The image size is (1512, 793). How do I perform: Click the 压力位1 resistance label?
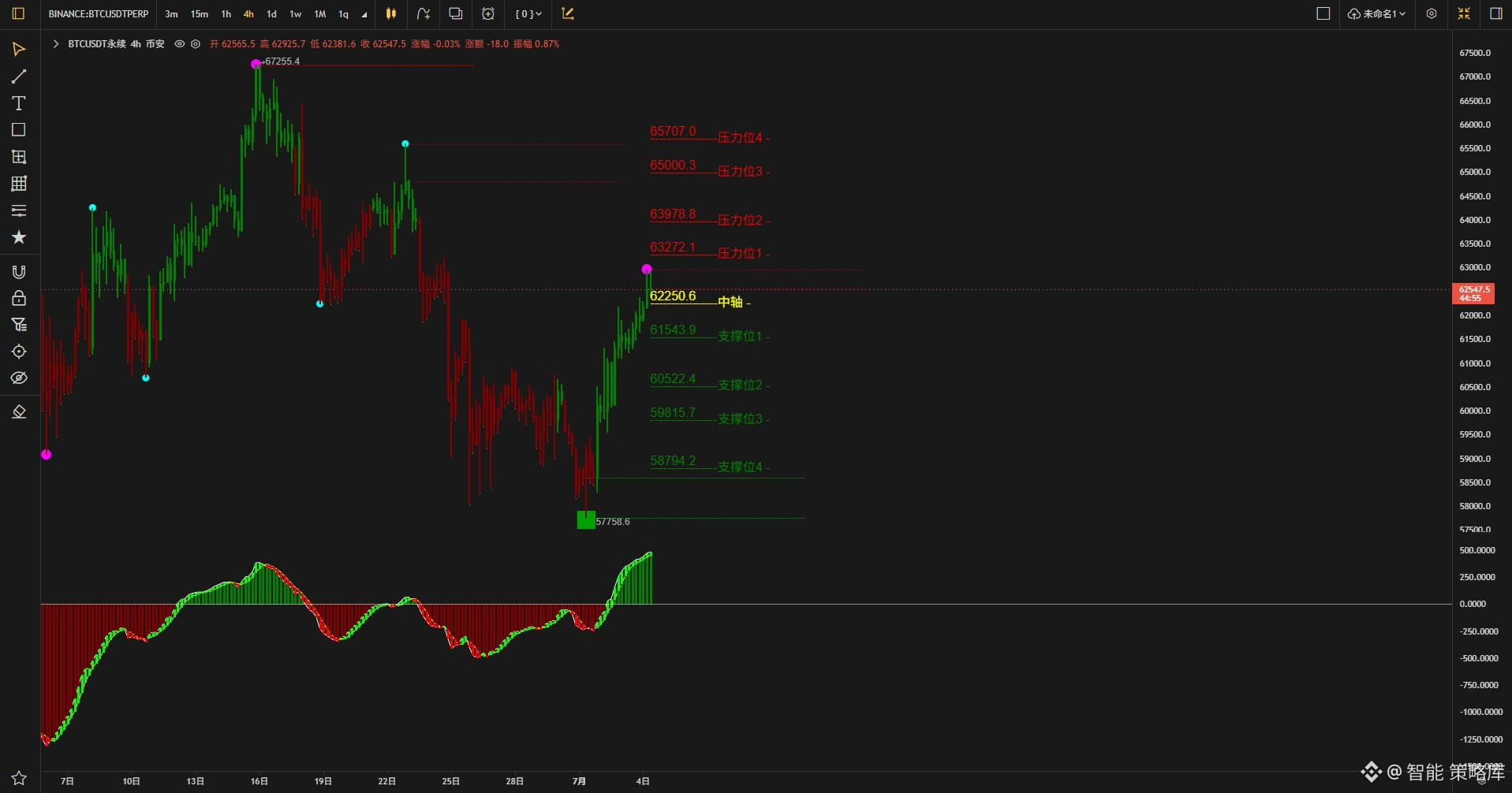[740, 253]
